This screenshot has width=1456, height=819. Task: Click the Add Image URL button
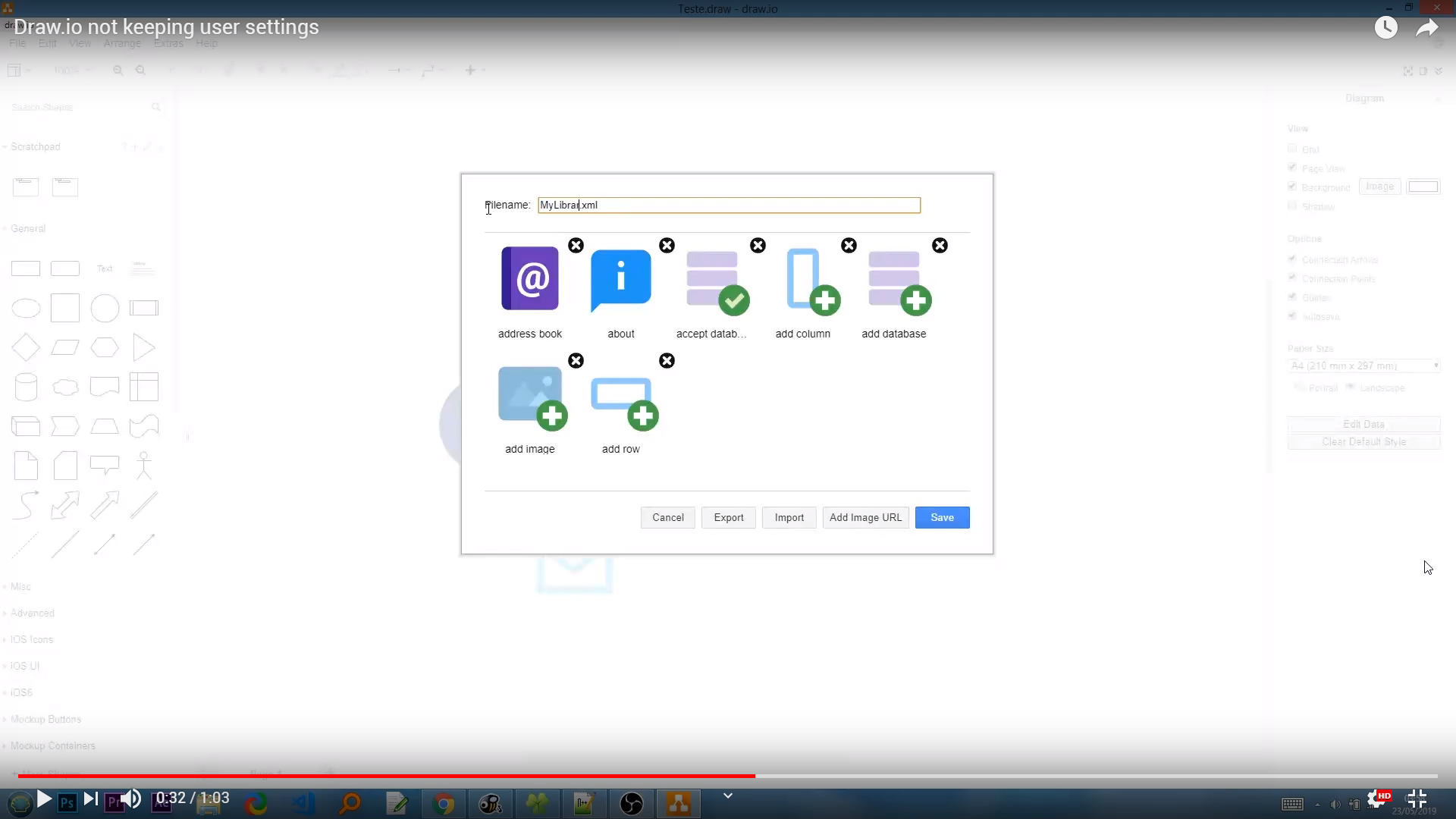865,517
